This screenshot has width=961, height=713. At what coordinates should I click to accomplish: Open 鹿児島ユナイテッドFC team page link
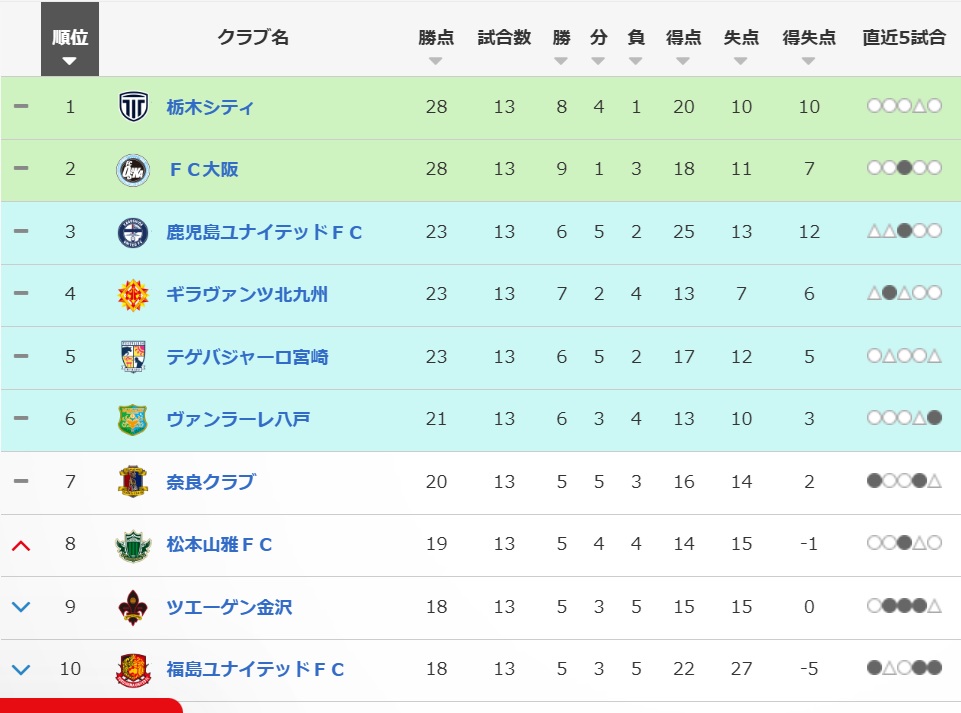pos(264,232)
